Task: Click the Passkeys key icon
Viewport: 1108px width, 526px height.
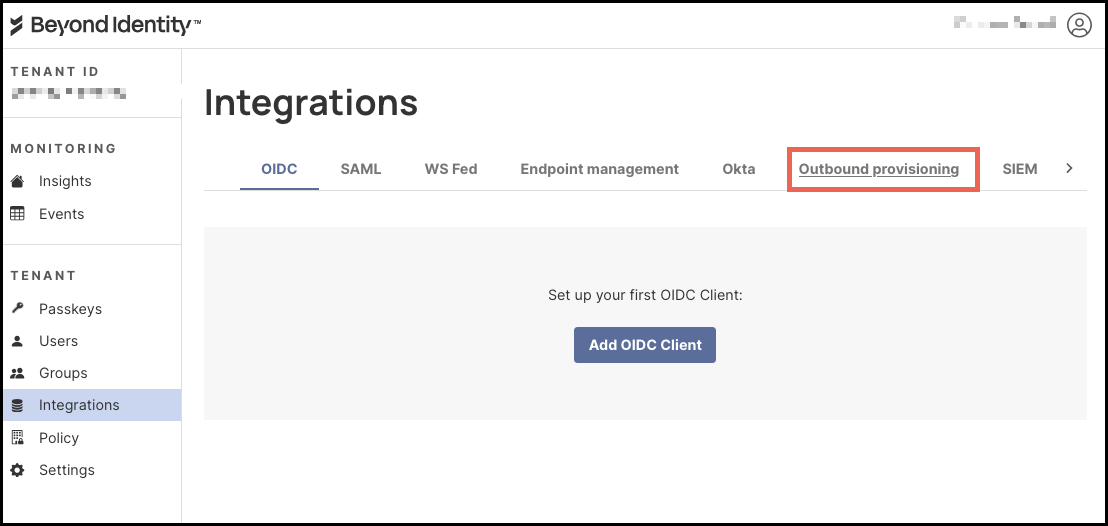Action: (17, 309)
